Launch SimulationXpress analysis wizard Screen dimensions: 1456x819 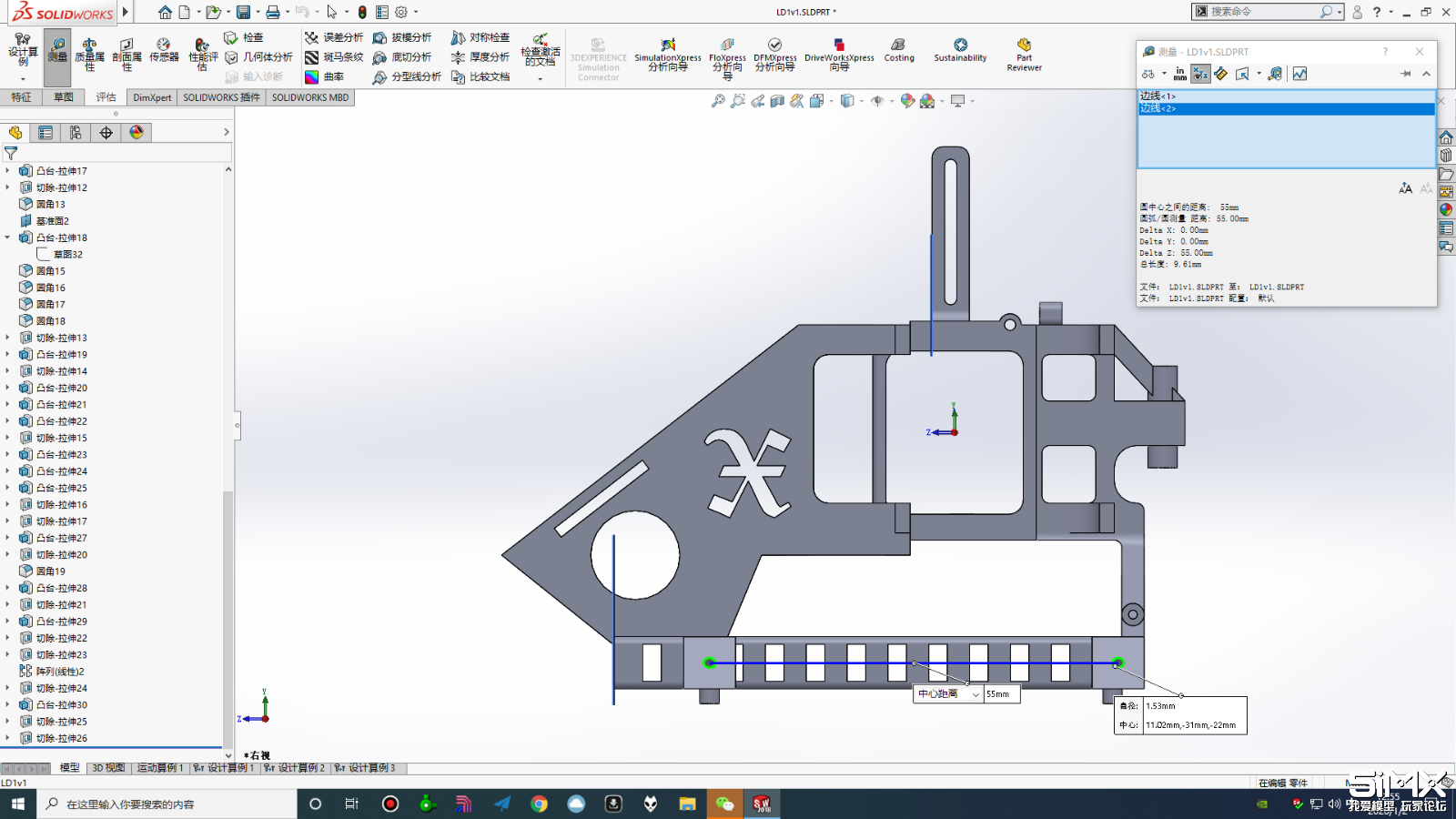[668, 55]
